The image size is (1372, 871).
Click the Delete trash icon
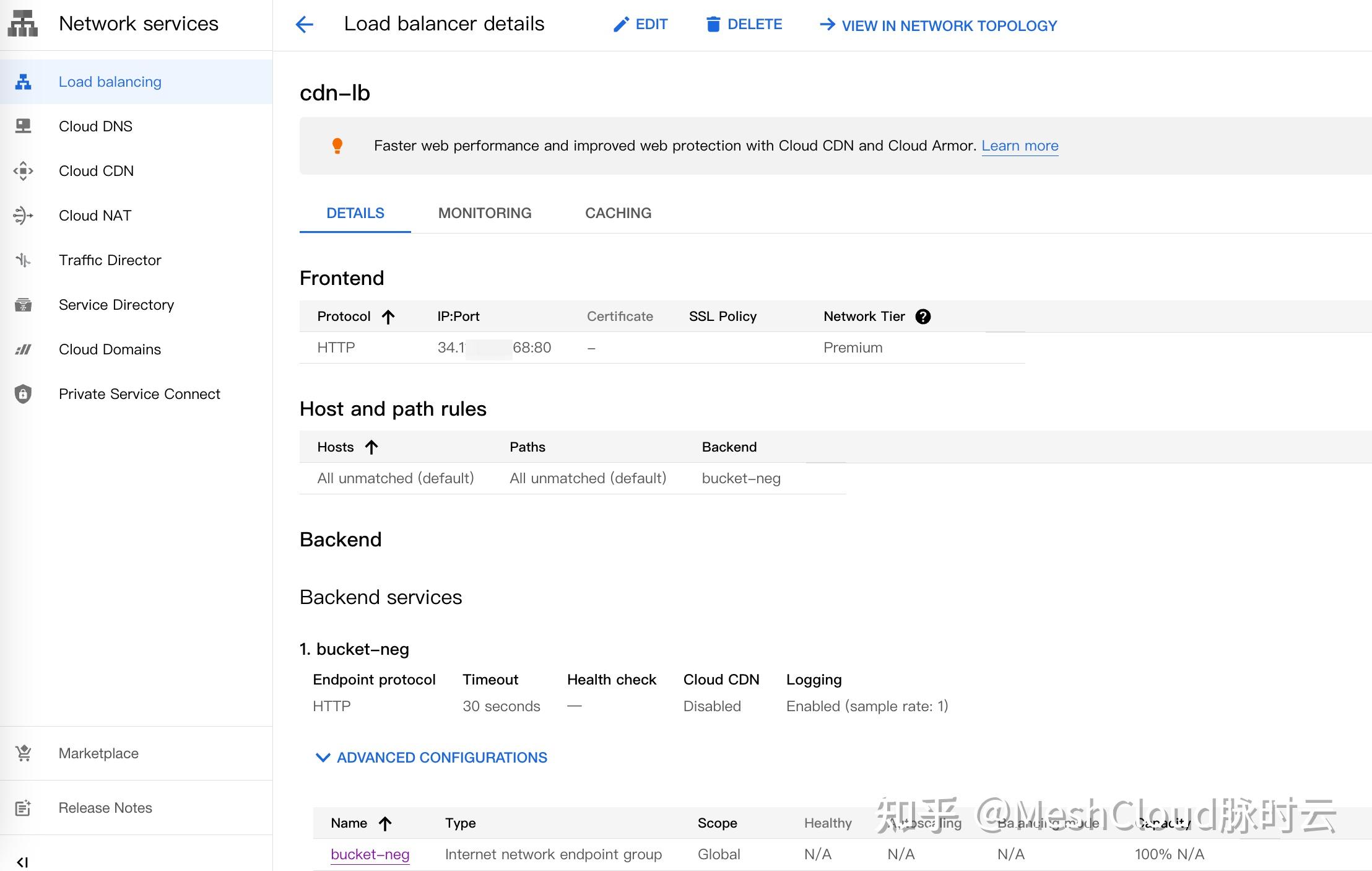[x=713, y=24]
